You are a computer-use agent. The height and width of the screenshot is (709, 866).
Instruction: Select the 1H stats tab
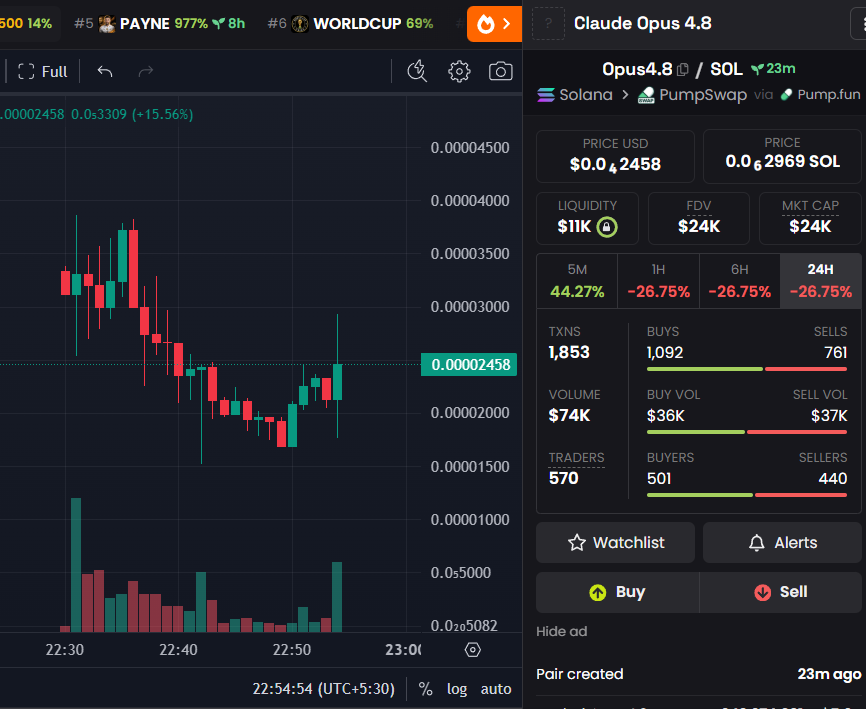tap(658, 281)
